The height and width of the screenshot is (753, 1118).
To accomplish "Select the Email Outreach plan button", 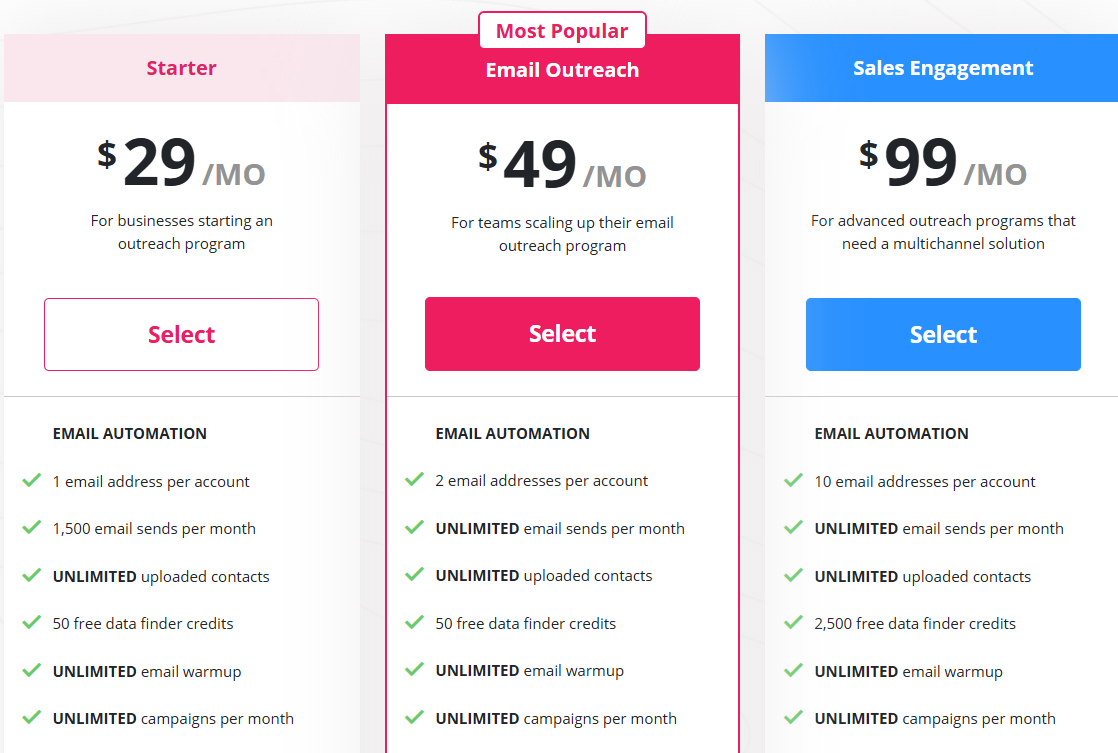I will (562, 334).
